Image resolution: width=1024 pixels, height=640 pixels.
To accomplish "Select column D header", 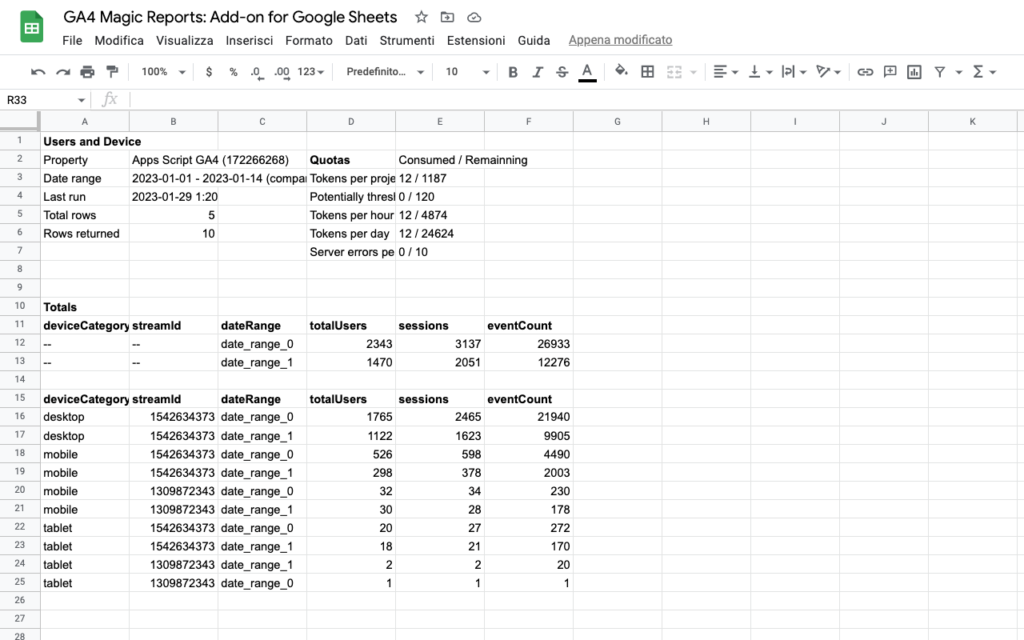I will [351, 121].
